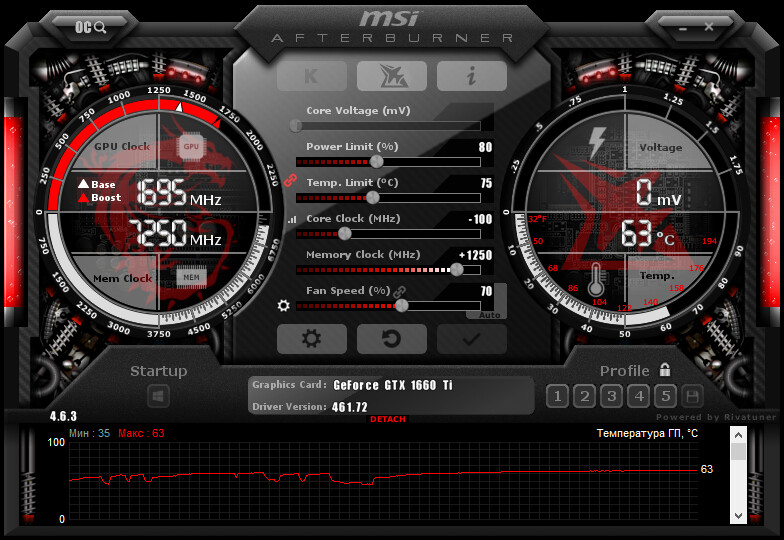This screenshot has height=540, width=784.
Task: Reset settings with the circular arrow button
Action: (392, 339)
